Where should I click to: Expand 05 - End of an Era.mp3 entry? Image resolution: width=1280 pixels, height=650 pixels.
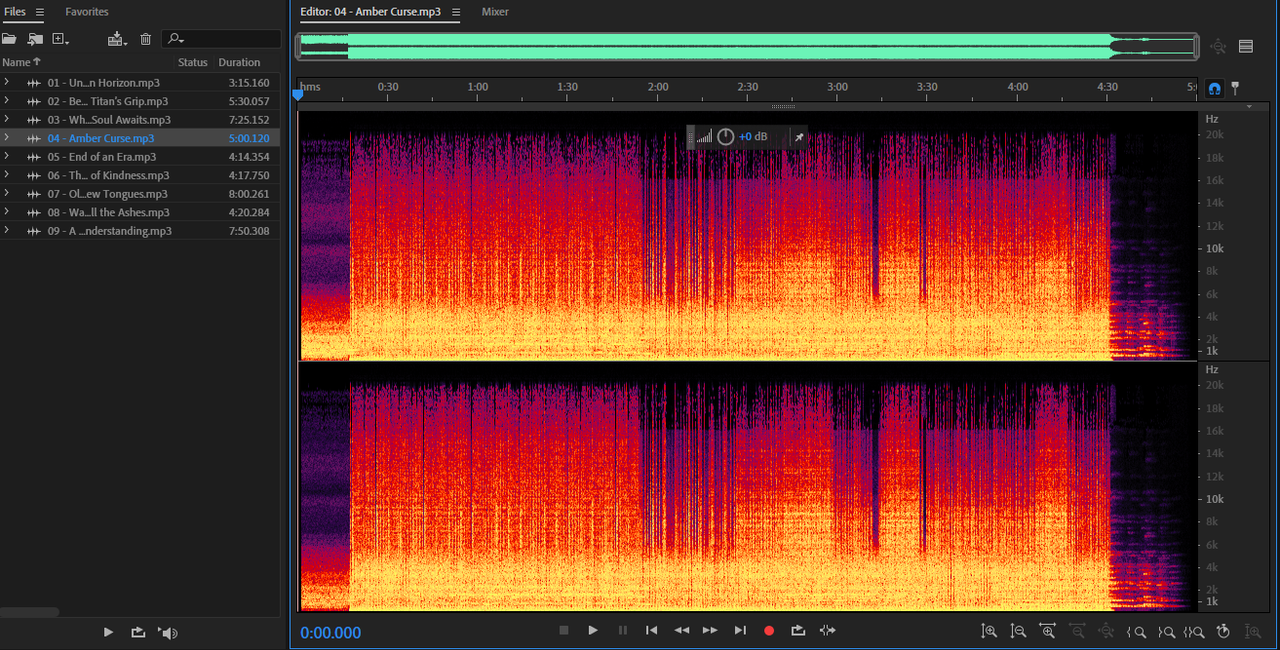[x=7, y=157]
